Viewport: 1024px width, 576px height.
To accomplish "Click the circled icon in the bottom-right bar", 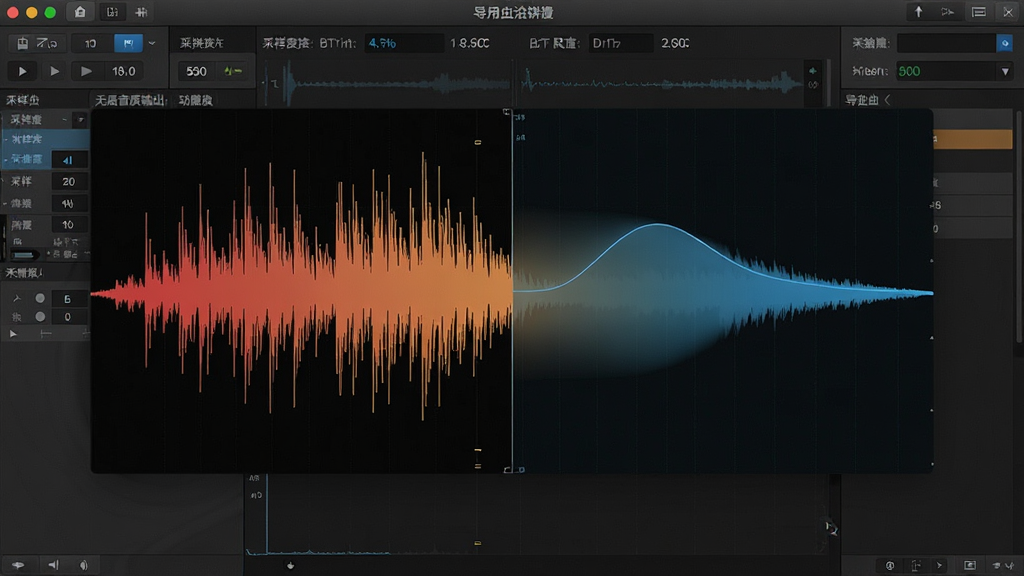I will [889, 566].
